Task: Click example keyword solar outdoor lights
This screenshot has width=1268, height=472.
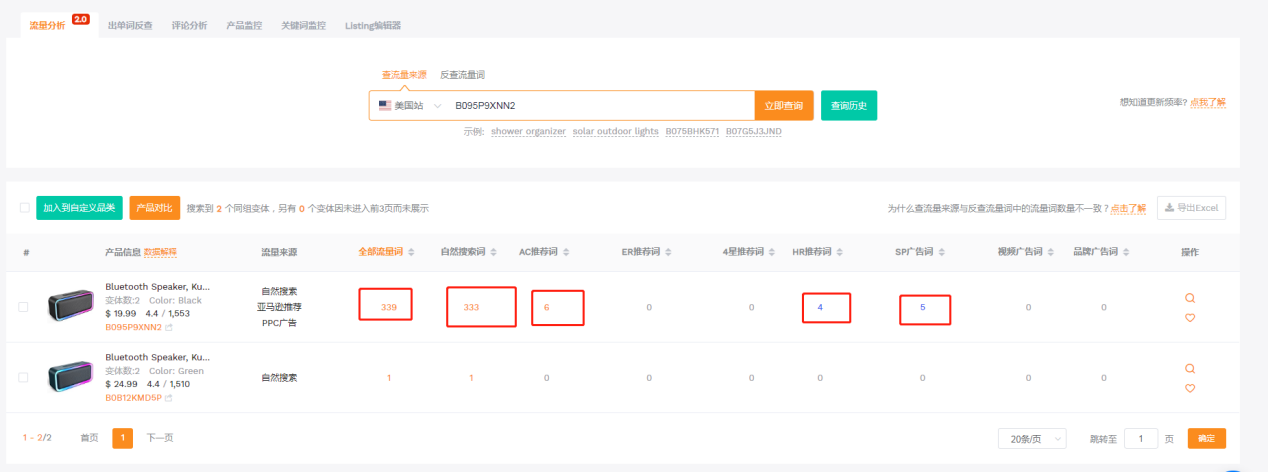Action: pos(616,131)
